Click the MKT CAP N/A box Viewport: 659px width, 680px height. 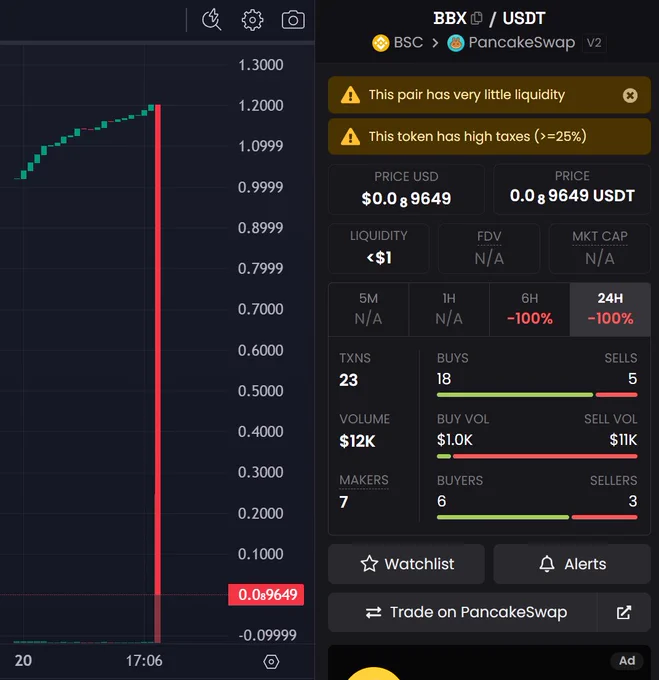[600, 248]
